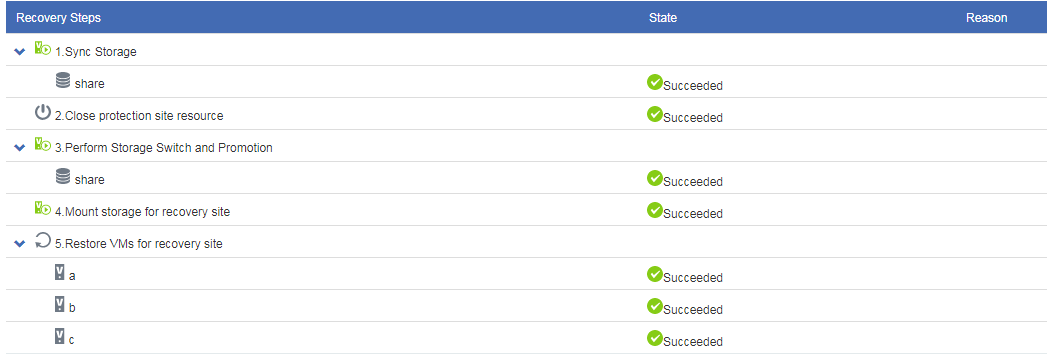Screen dimensions: 1047x360
Task: Select the 2.Close protection site resource row
Action: [524, 114]
